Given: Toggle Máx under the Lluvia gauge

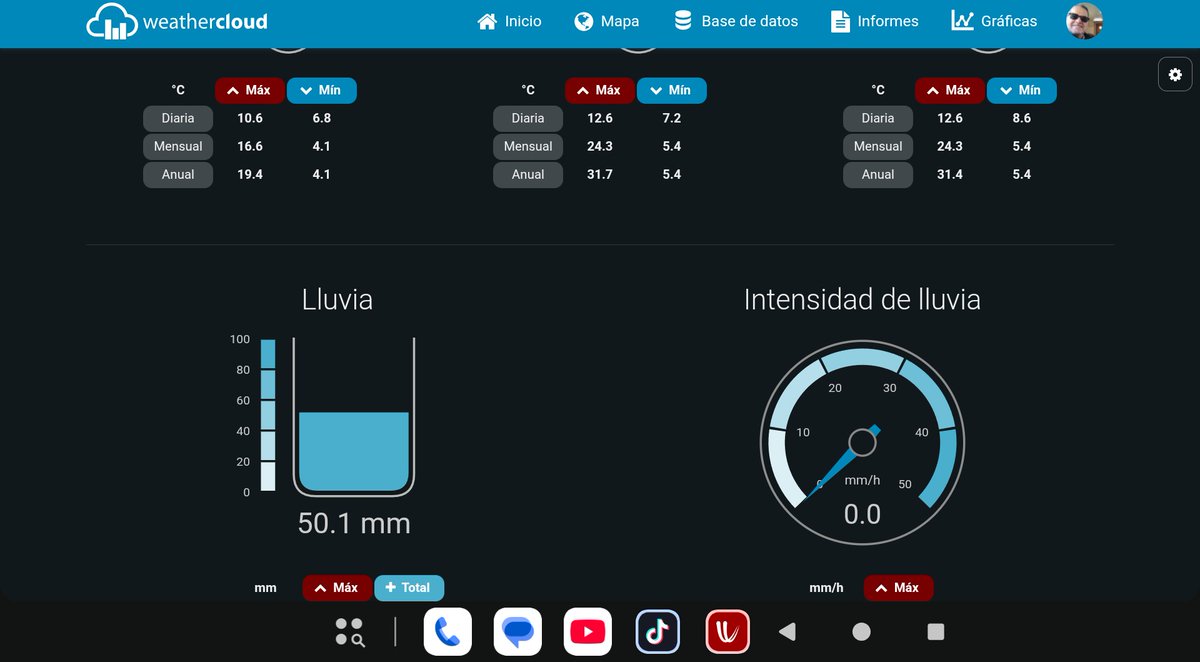Looking at the screenshot, I should (338, 588).
